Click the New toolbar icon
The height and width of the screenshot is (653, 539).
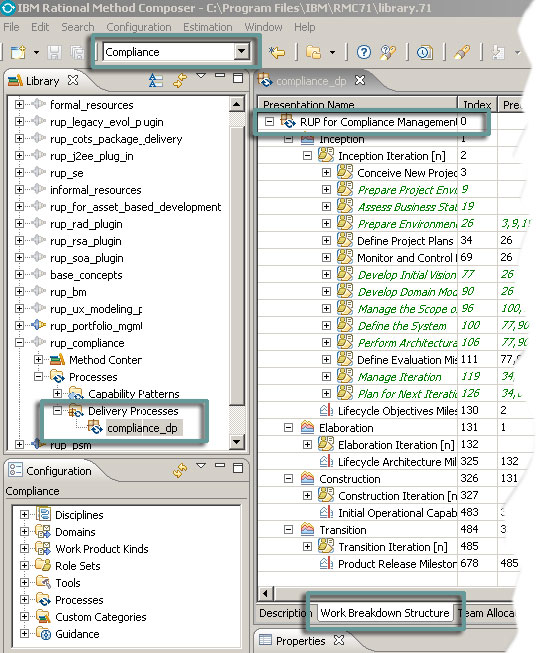[x=18, y=52]
